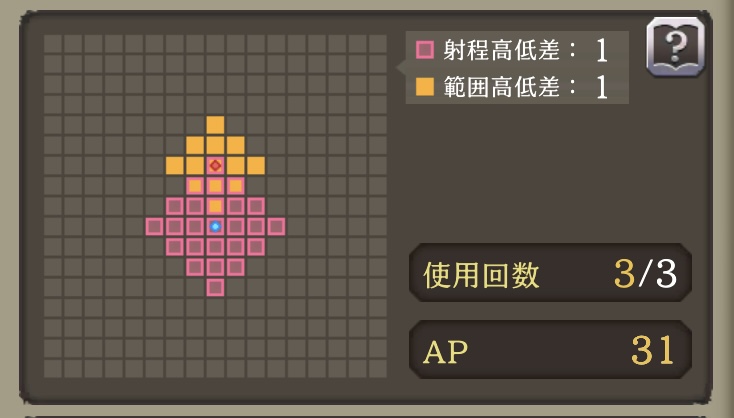Click the value 1 next to 射程高低差
Screen dimensions: 734x418
(602, 50)
